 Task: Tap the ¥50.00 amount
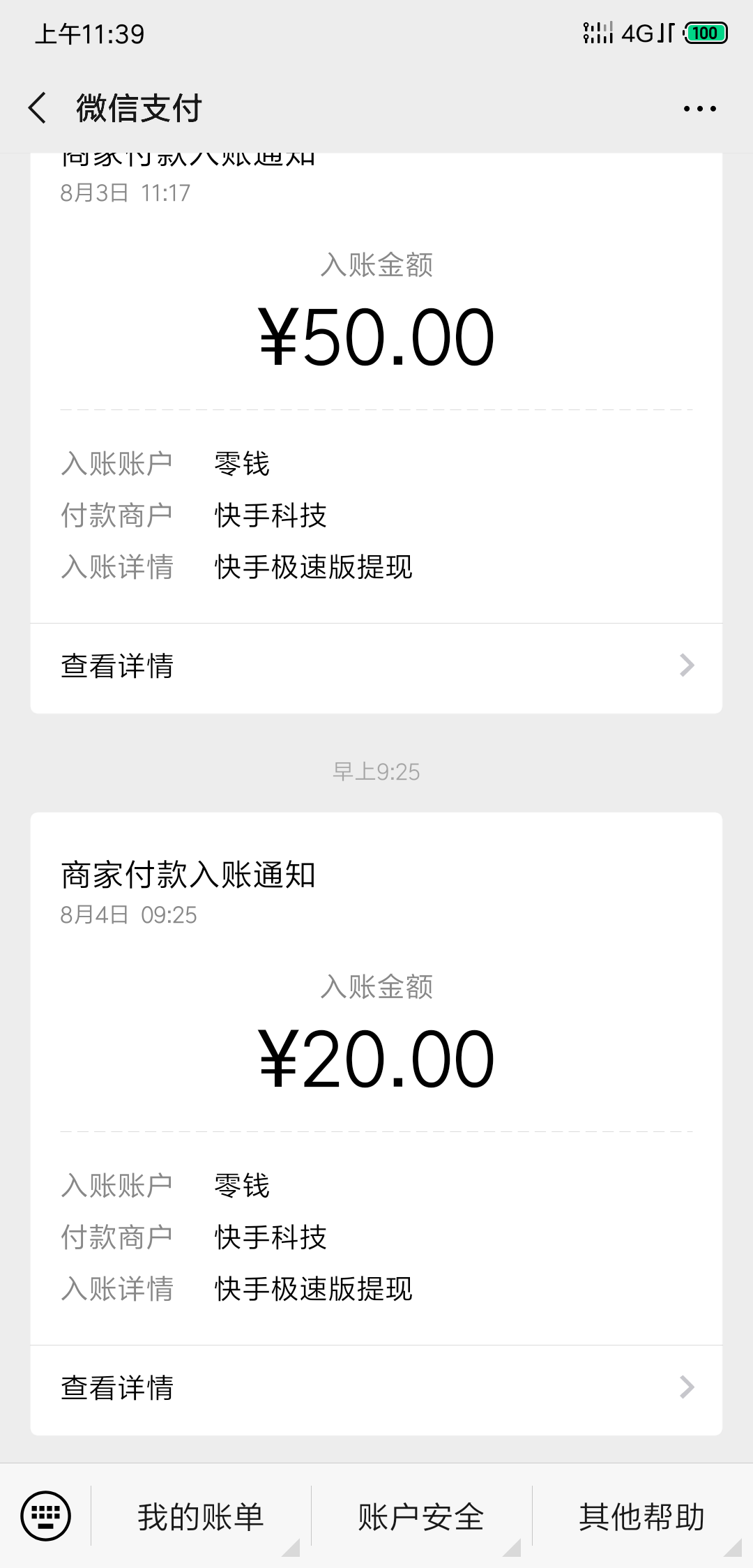click(x=376, y=338)
